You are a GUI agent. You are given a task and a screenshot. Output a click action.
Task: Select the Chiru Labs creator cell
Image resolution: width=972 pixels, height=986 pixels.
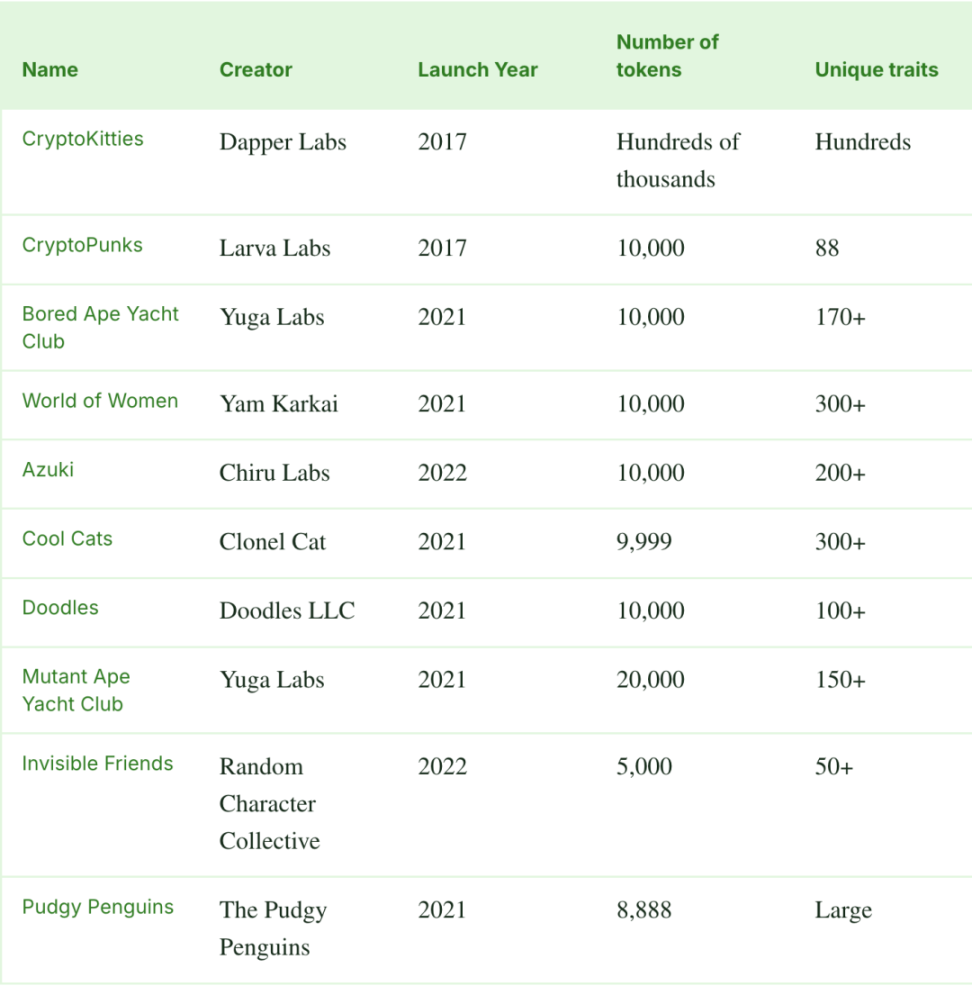click(x=275, y=473)
